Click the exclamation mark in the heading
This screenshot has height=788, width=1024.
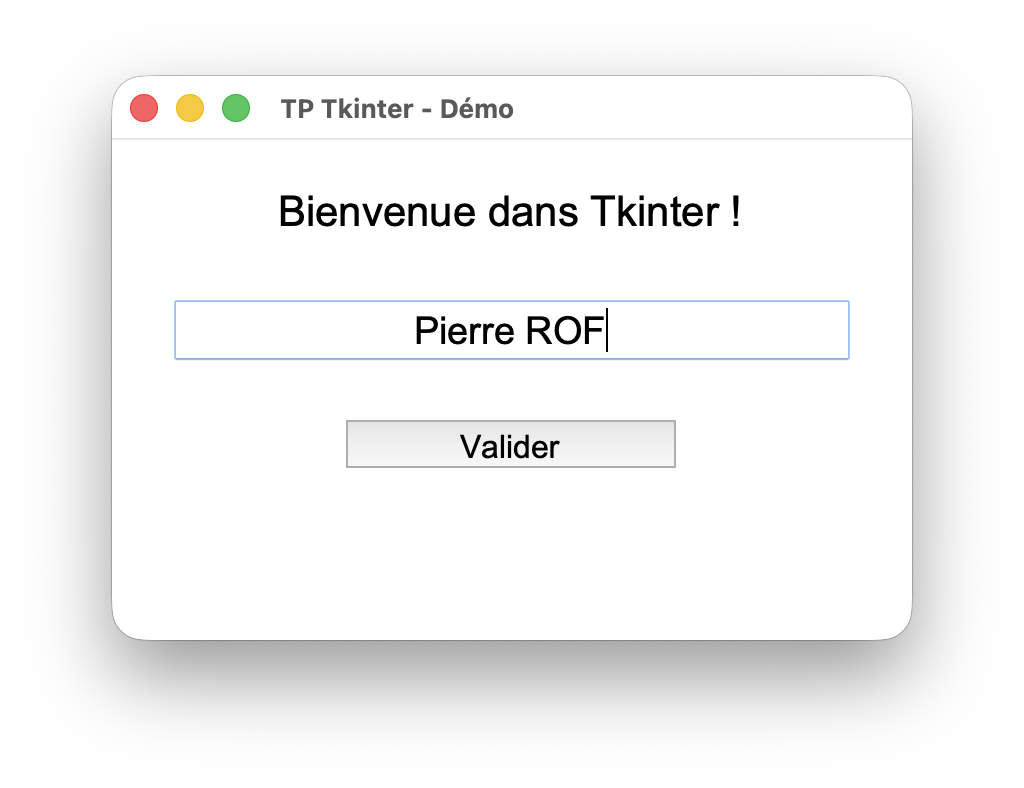coord(736,212)
